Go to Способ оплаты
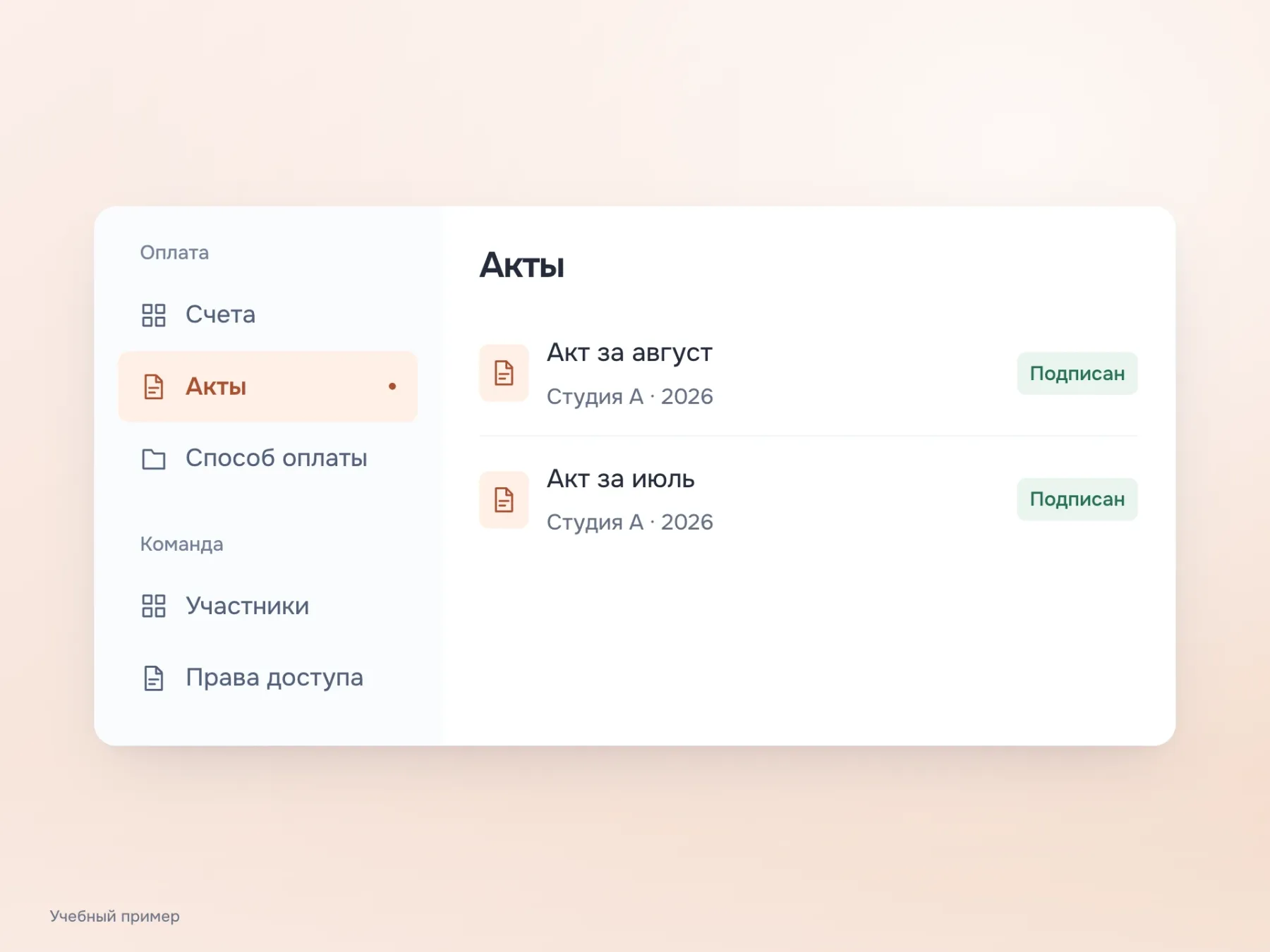Screen dimensions: 1270x952 click(268, 458)
